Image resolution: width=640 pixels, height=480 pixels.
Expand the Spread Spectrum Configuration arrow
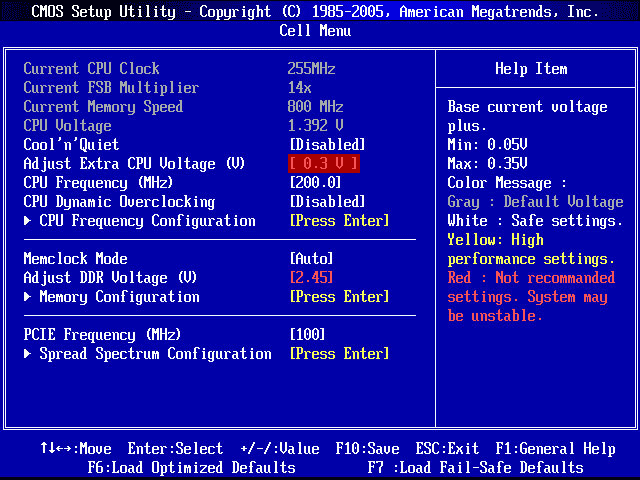click(x=27, y=353)
